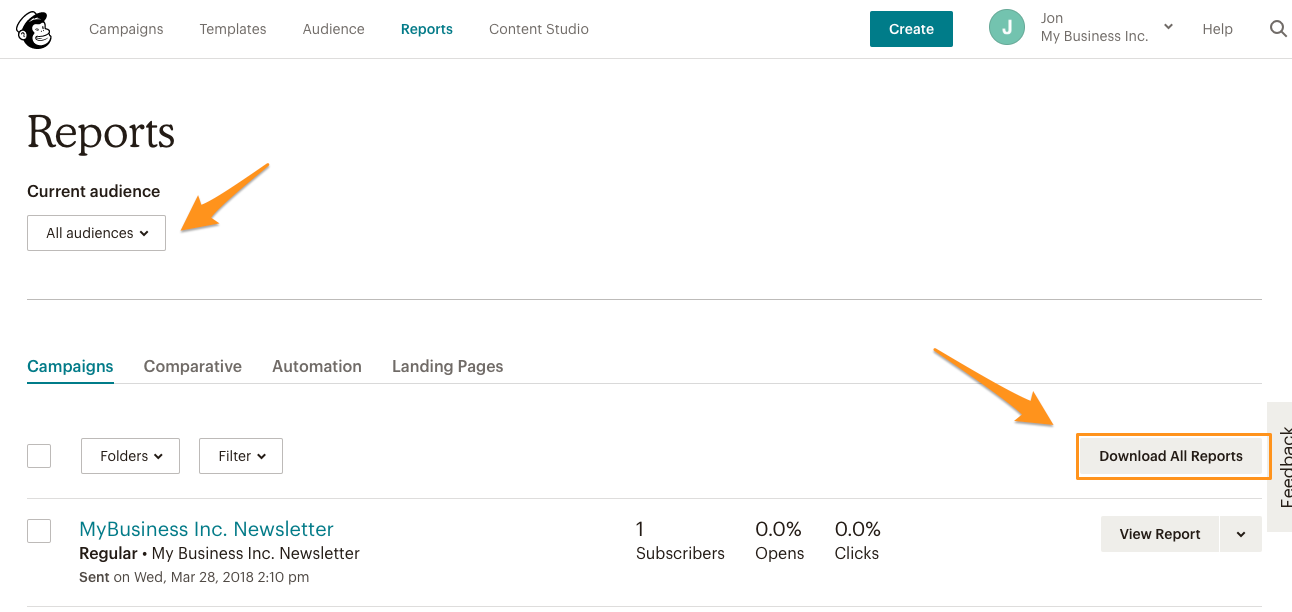The width and height of the screenshot is (1292, 612).
Task: Click the arrow next to View Report
Action: click(x=1241, y=534)
